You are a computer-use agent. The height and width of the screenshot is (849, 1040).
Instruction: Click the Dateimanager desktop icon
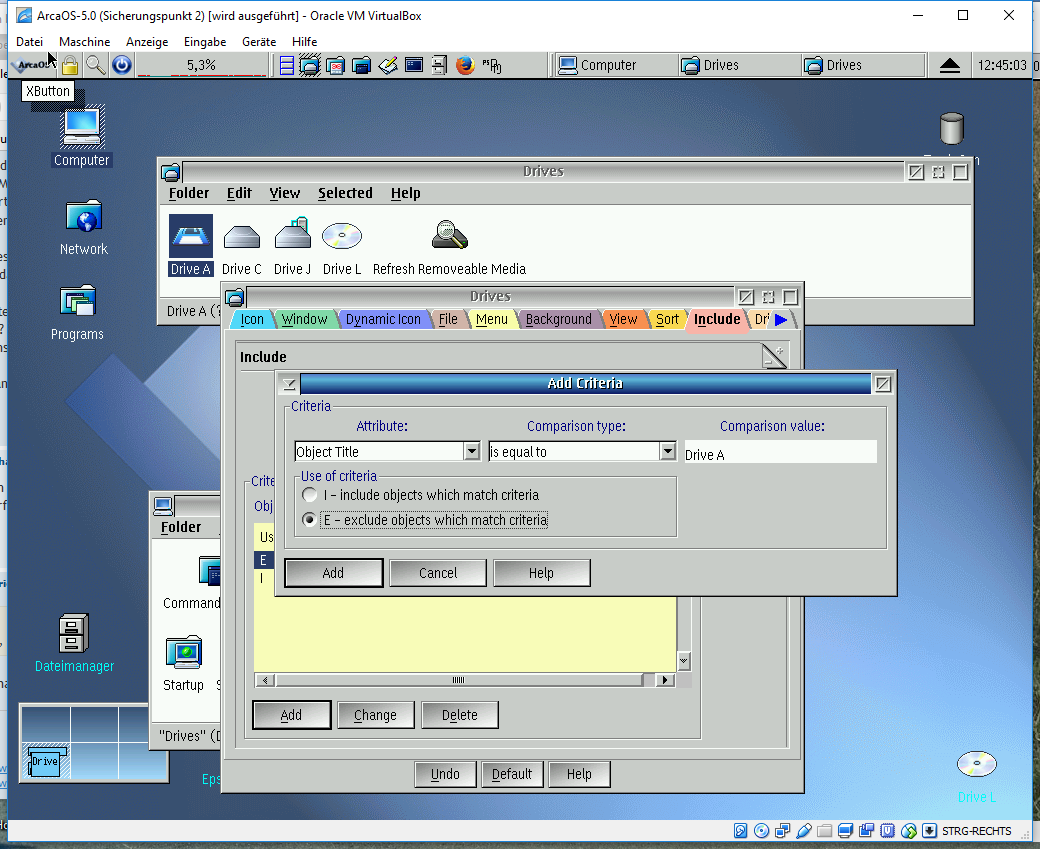(73, 633)
